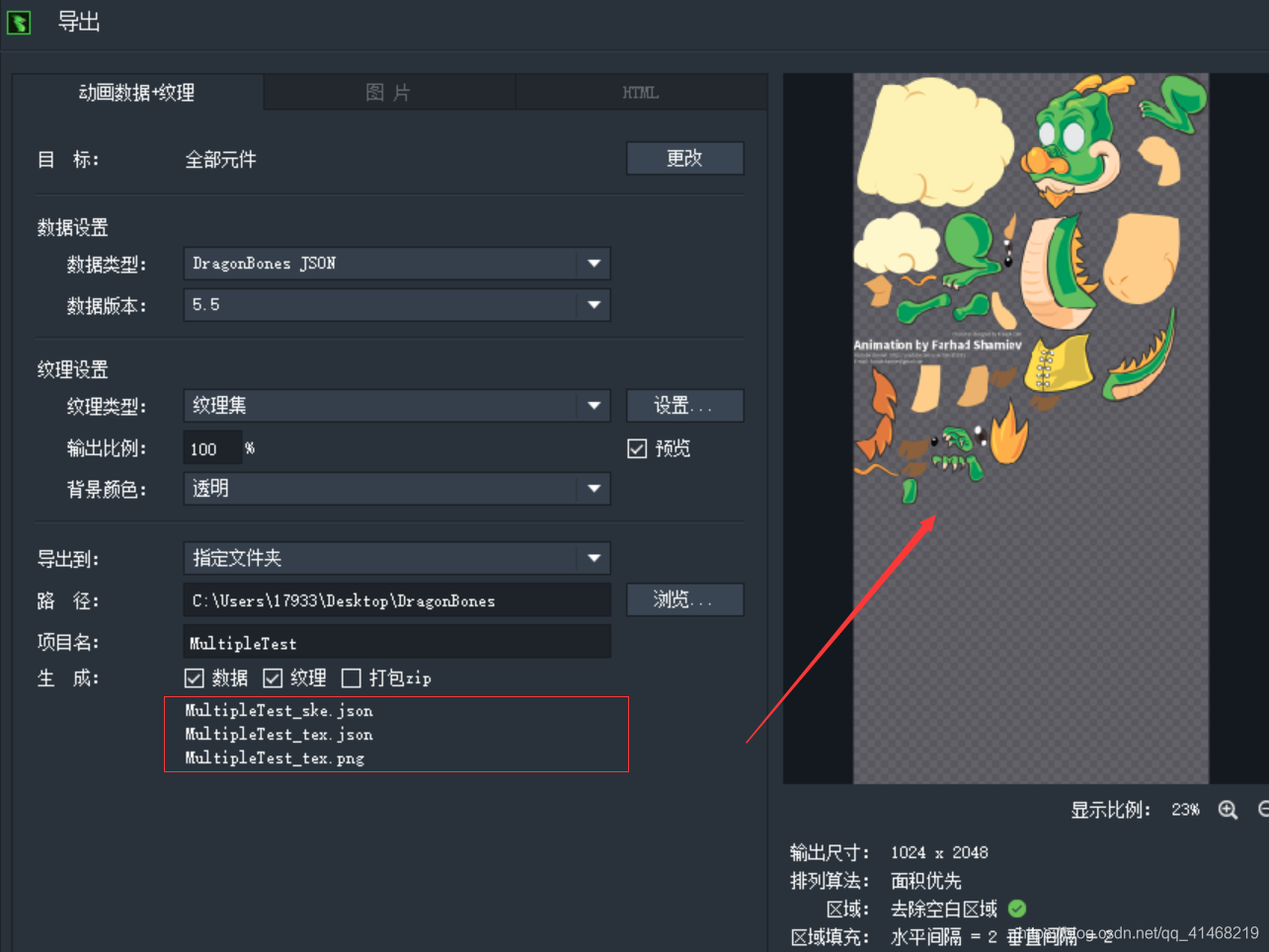The width and height of the screenshot is (1269, 952).
Task: Switch to the HTML tab
Action: [x=641, y=92]
